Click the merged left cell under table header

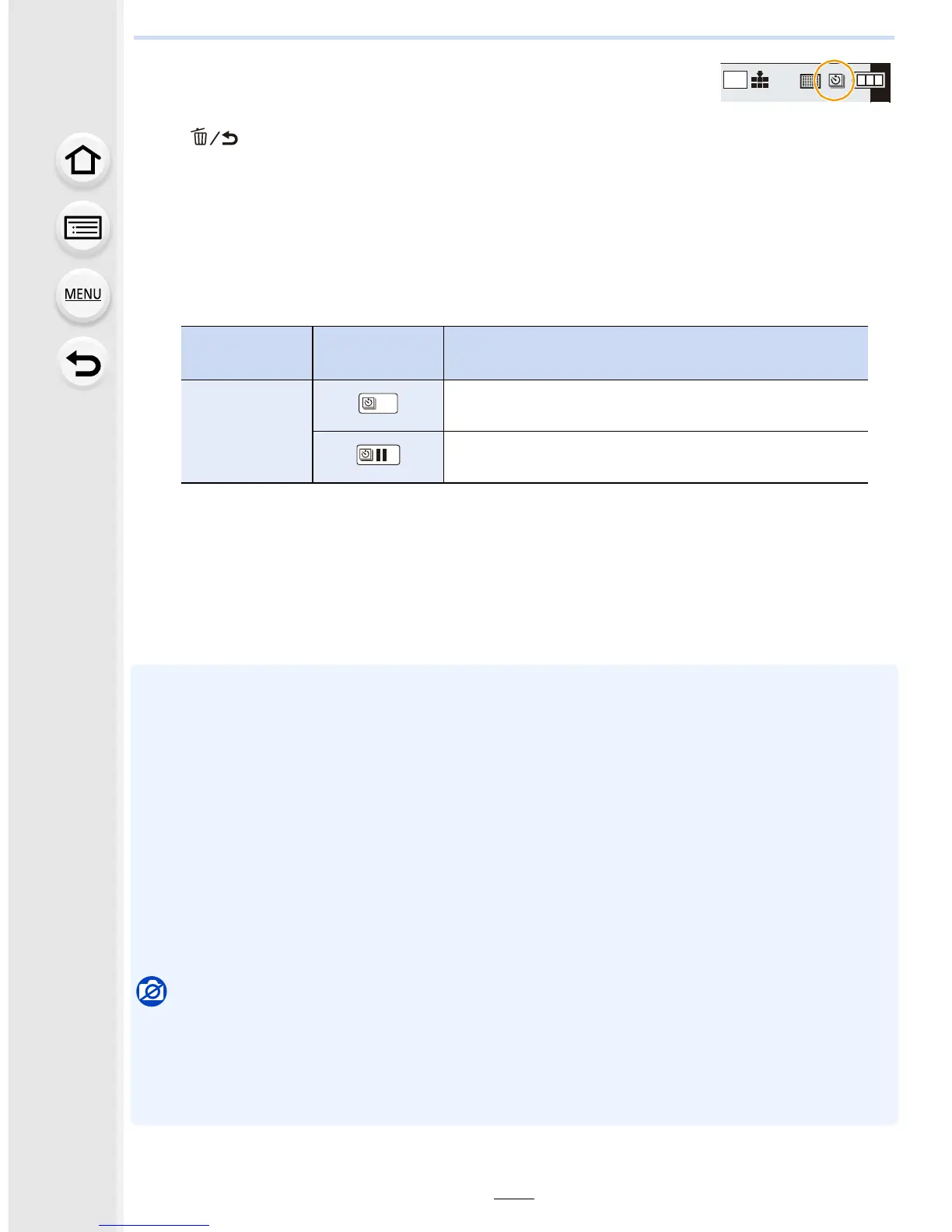[x=247, y=431]
